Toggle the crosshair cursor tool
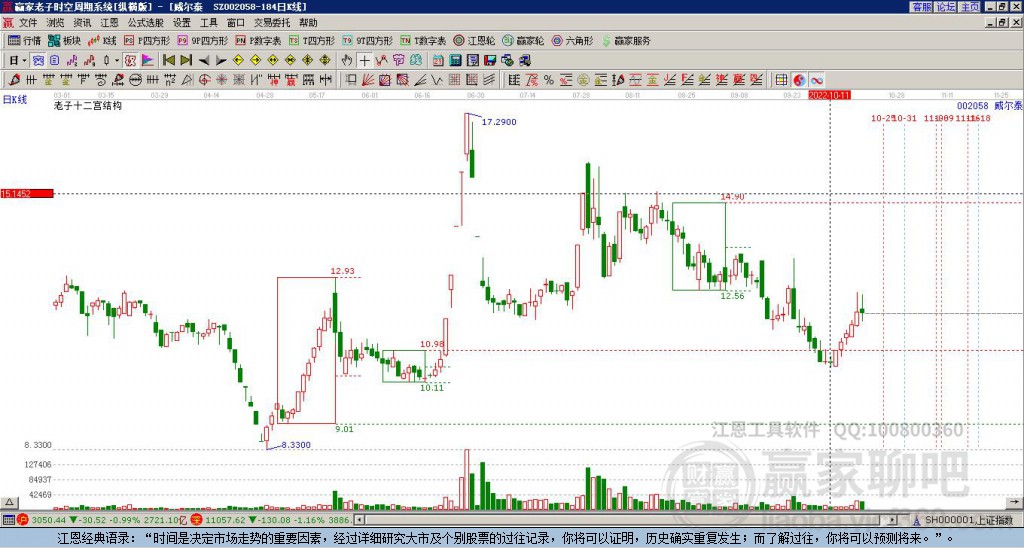The height and width of the screenshot is (548, 1024). click(x=364, y=61)
